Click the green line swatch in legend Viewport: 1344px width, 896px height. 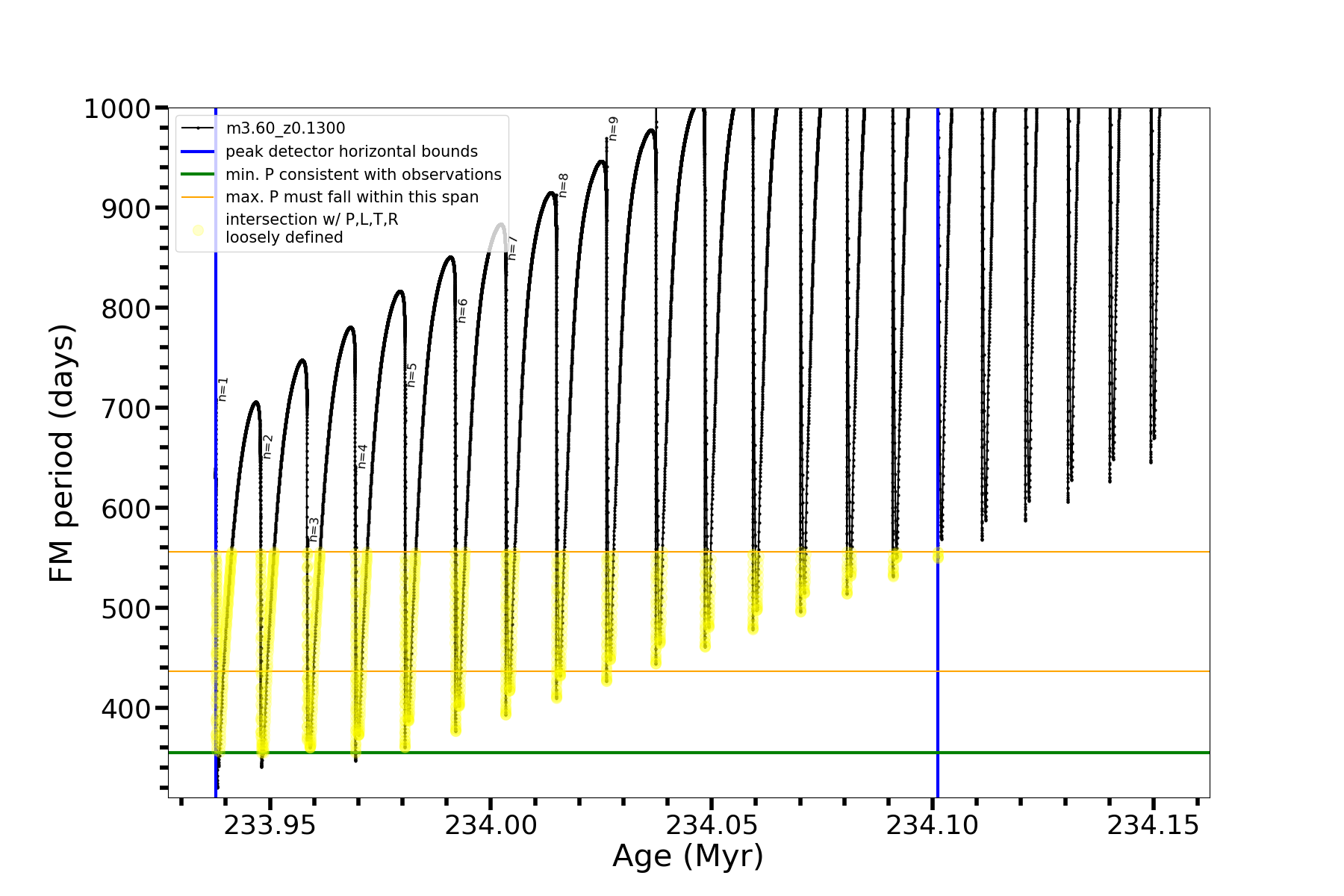click(197, 175)
